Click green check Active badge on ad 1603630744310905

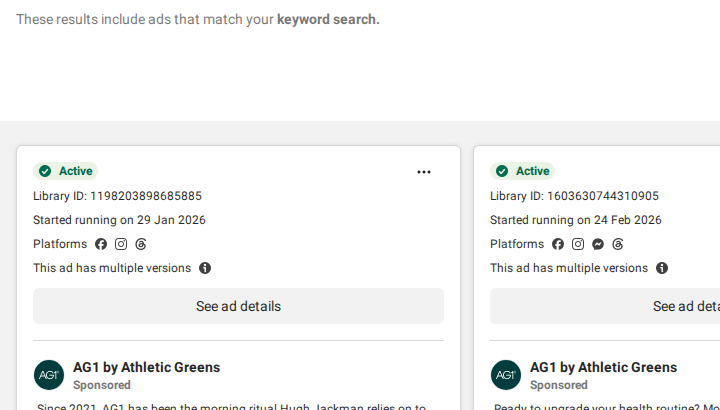click(x=522, y=171)
